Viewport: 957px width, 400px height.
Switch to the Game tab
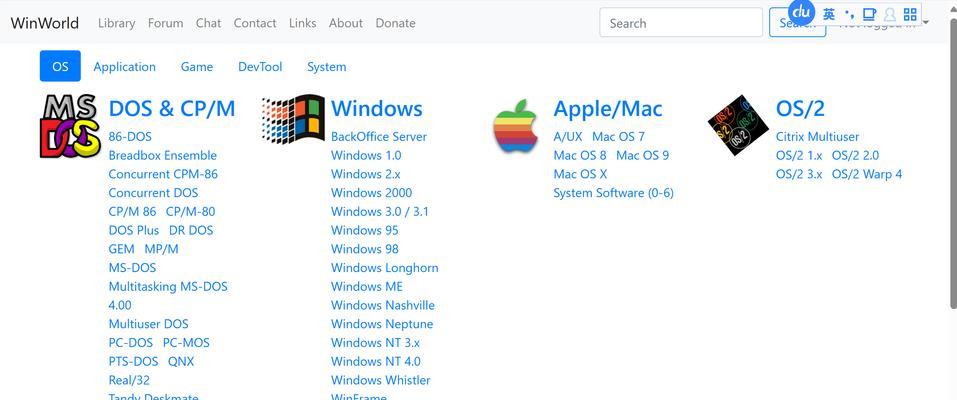point(197,67)
